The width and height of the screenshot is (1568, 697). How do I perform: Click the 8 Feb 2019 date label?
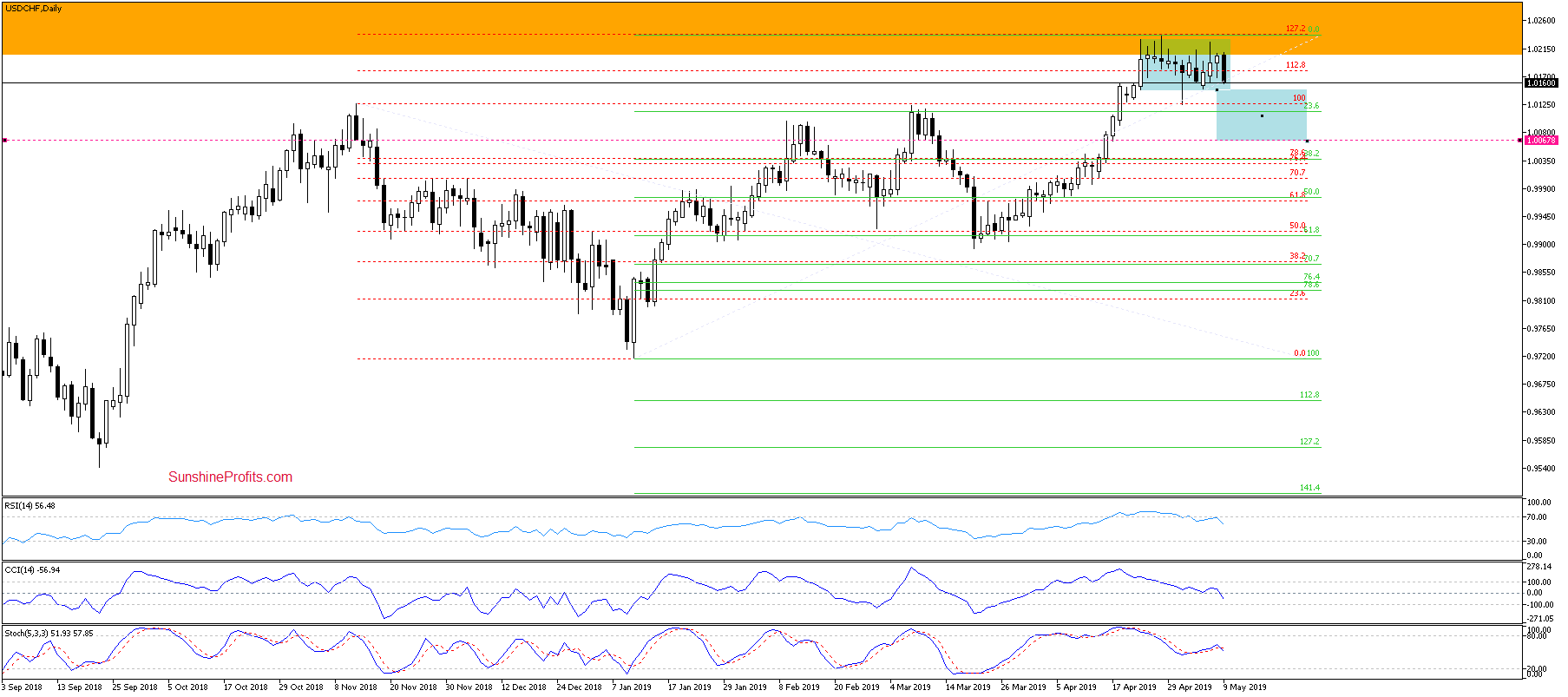coord(799,687)
